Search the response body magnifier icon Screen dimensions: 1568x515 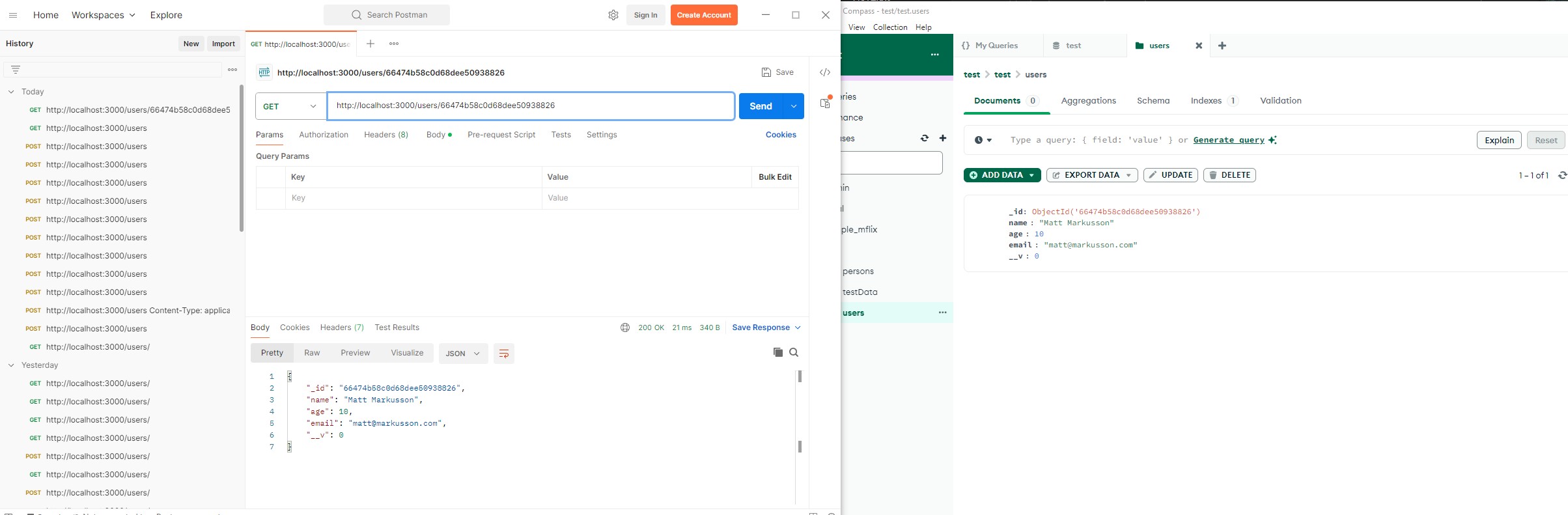[794, 352]
